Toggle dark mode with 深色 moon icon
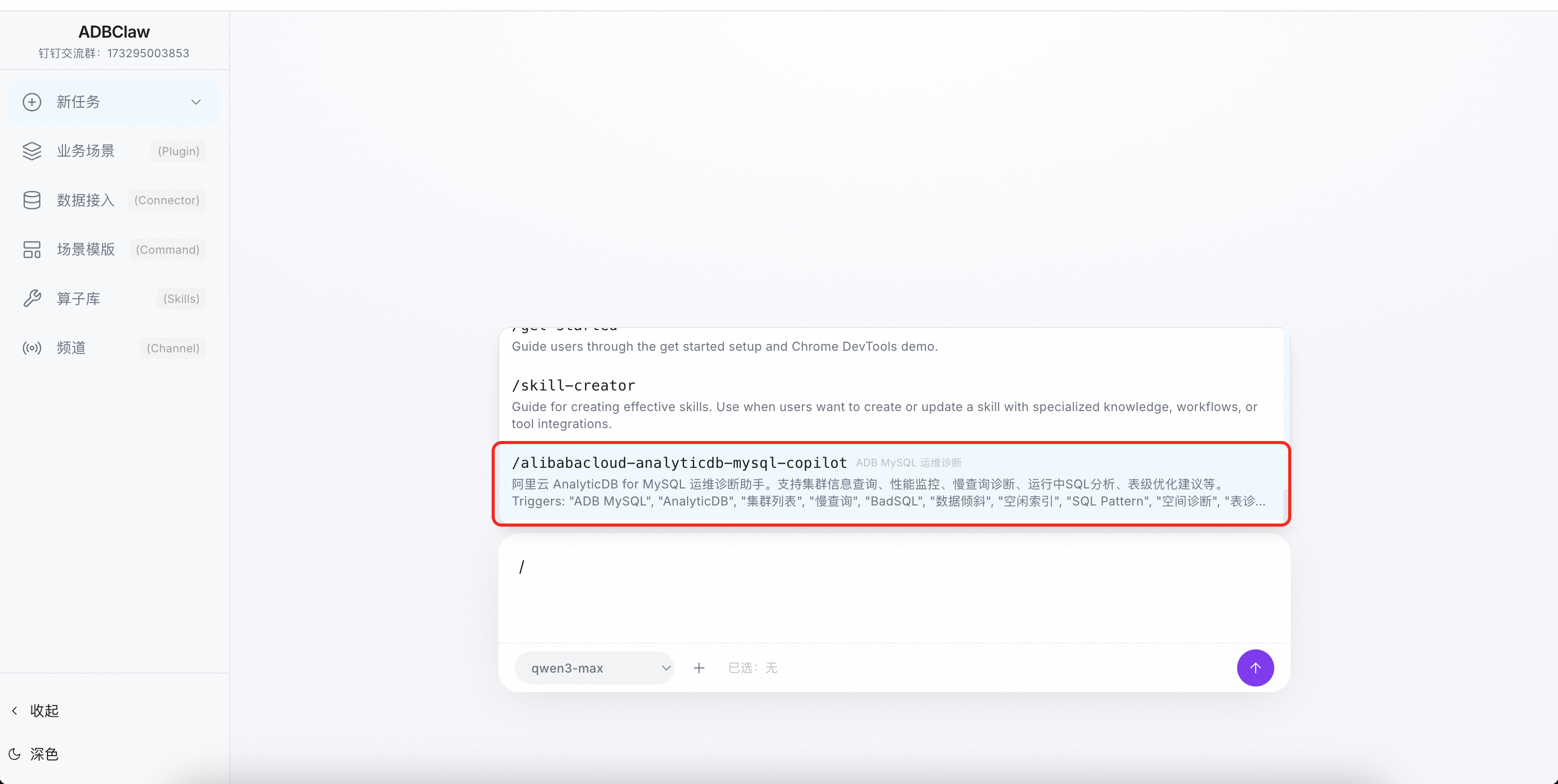 [15, 754]
